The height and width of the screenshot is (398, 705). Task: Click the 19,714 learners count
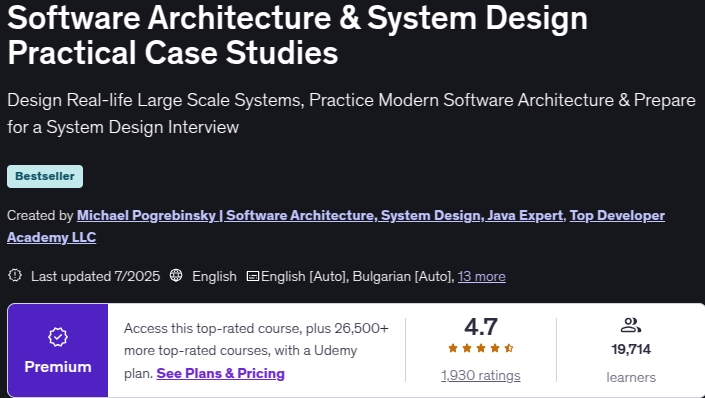click(631, 349)
